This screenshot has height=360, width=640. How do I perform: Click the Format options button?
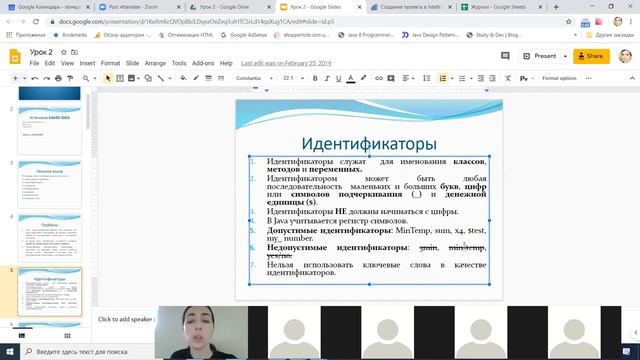(559, 78)
